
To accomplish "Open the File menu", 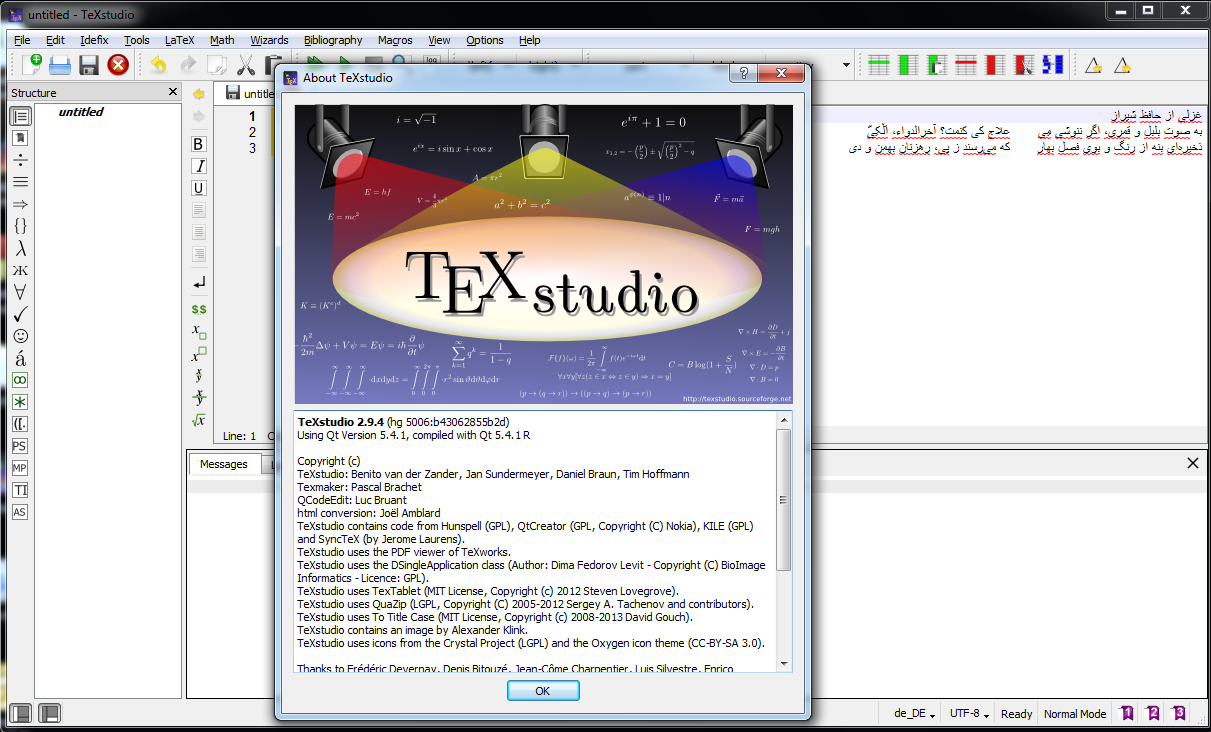I will (22, 40).
